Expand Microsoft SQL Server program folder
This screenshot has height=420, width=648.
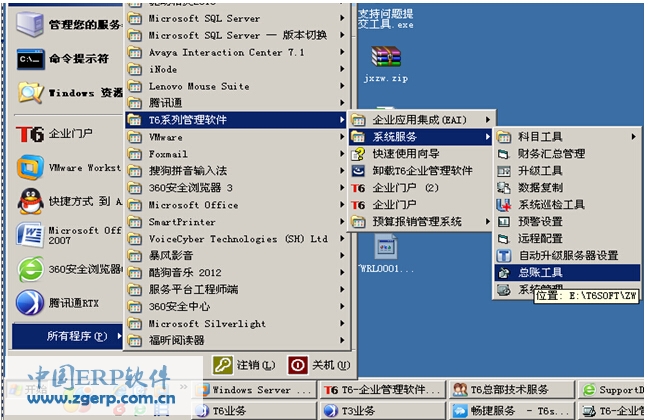(236, 18)
